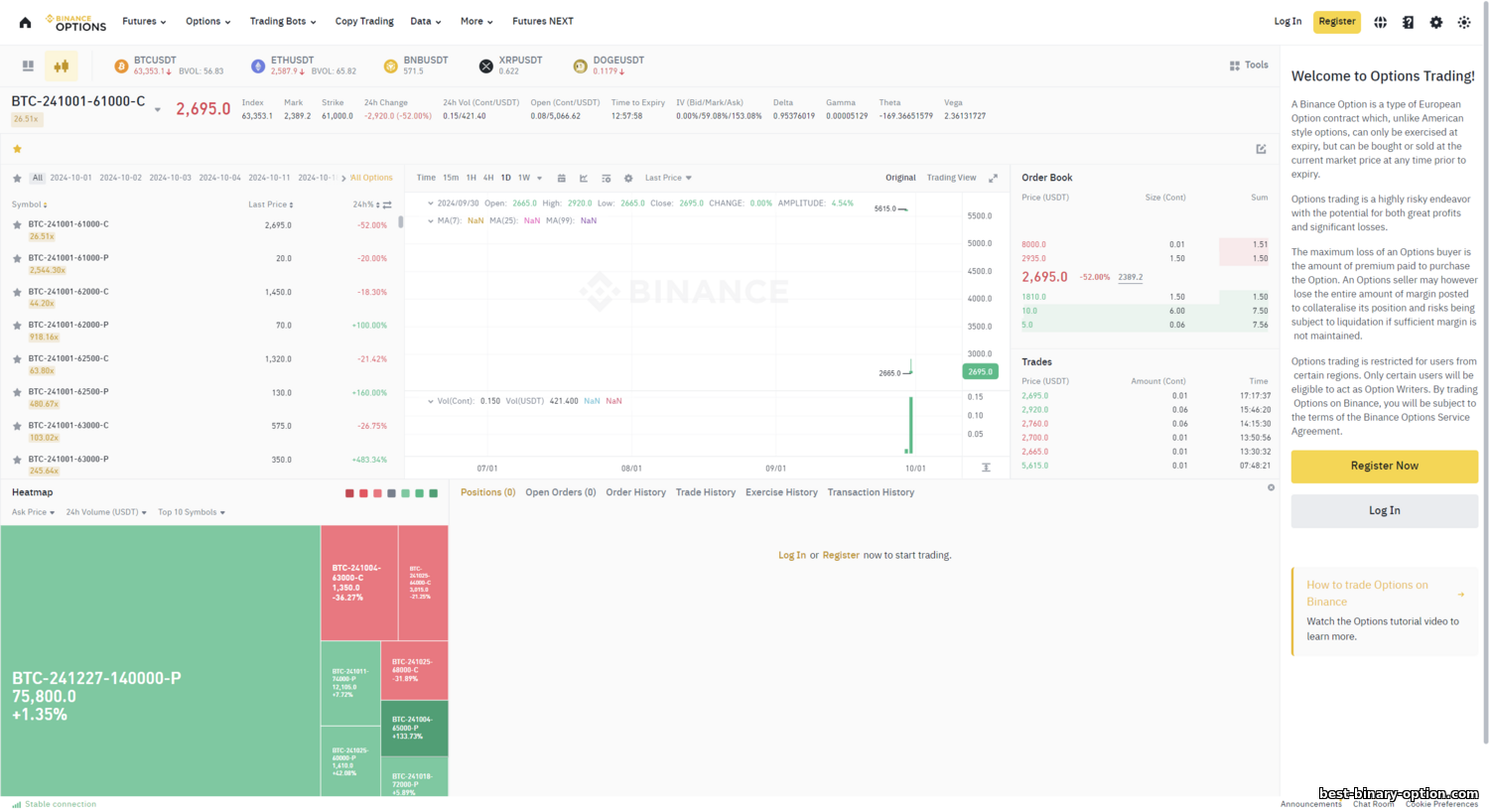Open the heatmap Top 10 Symbols dropdown
1489x812 pixels.
[192, 512]
